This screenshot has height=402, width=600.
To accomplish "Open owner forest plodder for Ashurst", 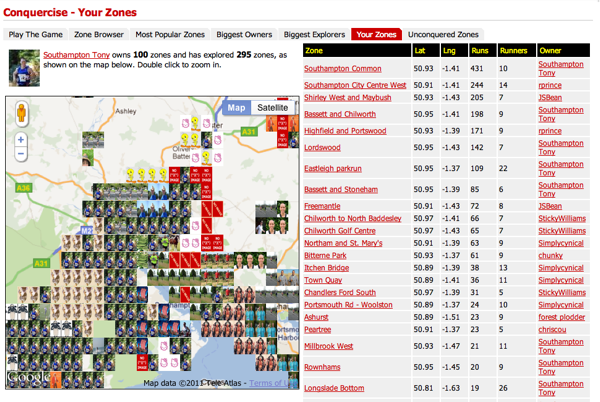I will pos(562,317).
